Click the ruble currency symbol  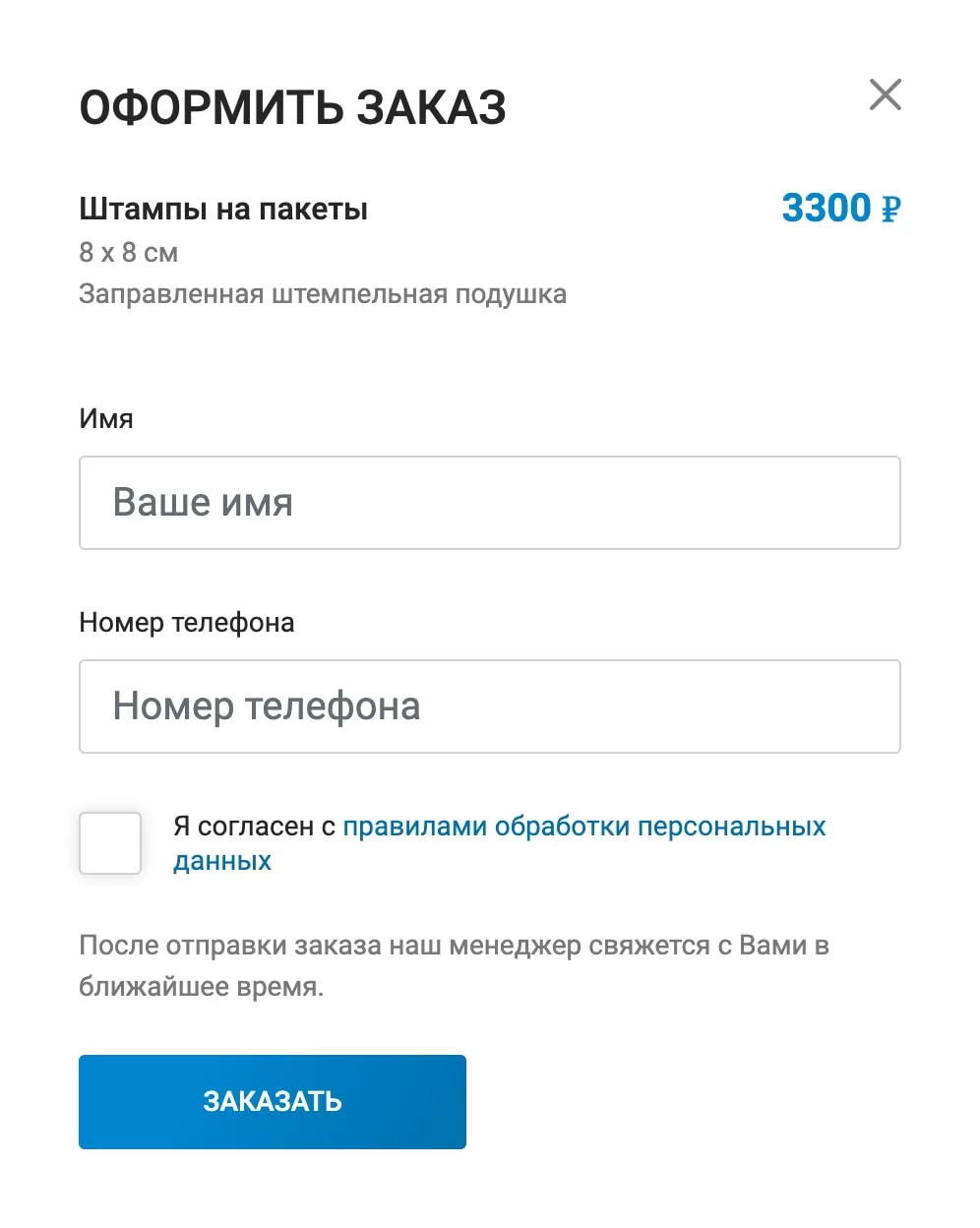(890, 210)
